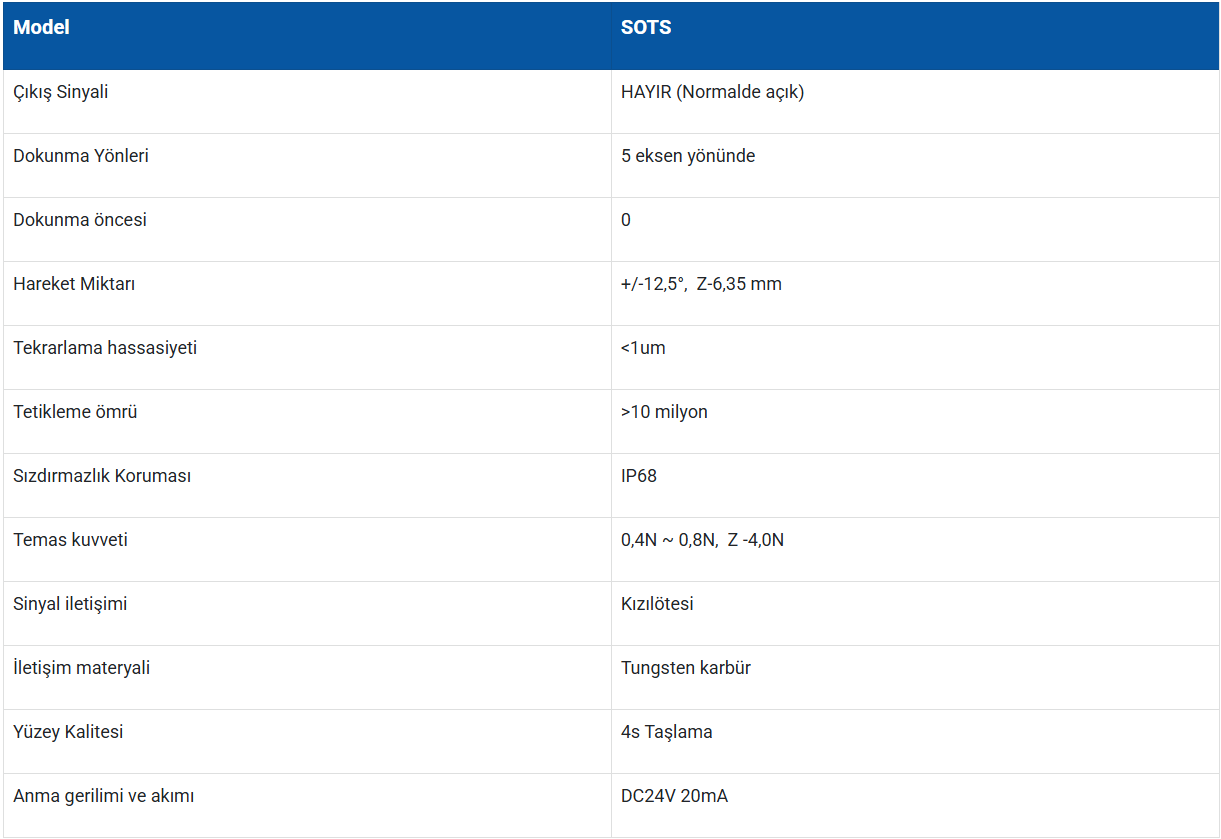This screenshot has width=1221, height=839.
Task: Click the Tungsten karbür value
Action: pyautogui.click(x=686, y=668)
